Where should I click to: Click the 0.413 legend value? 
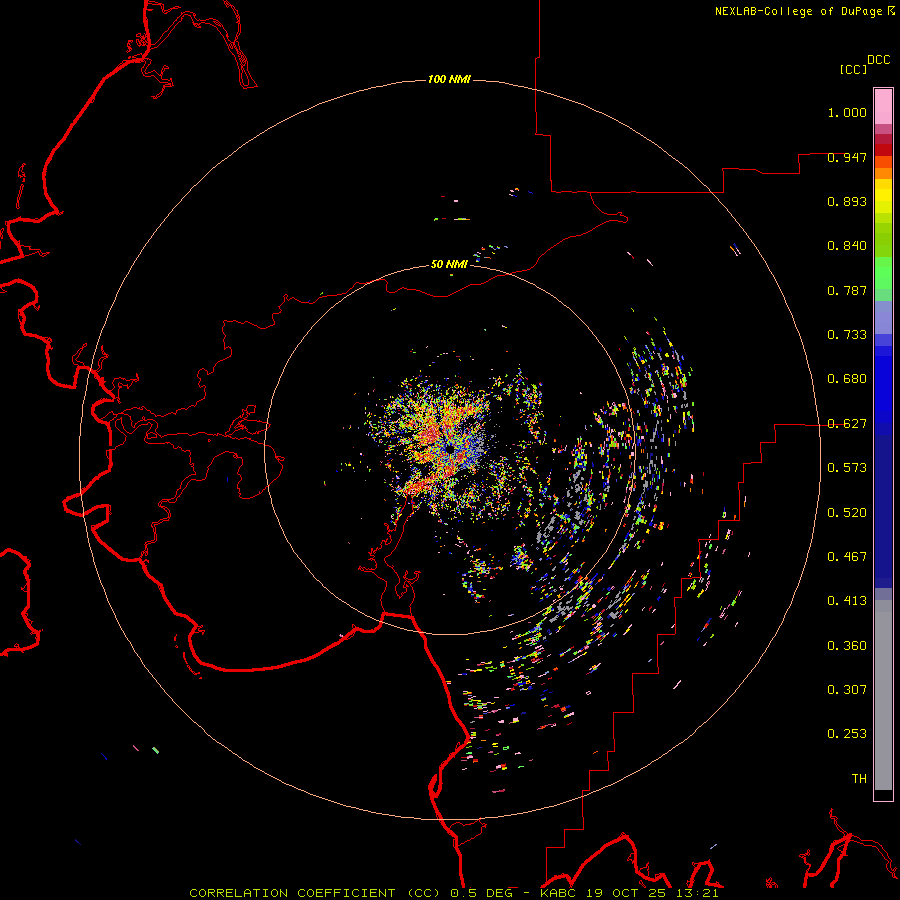point(847,601)
